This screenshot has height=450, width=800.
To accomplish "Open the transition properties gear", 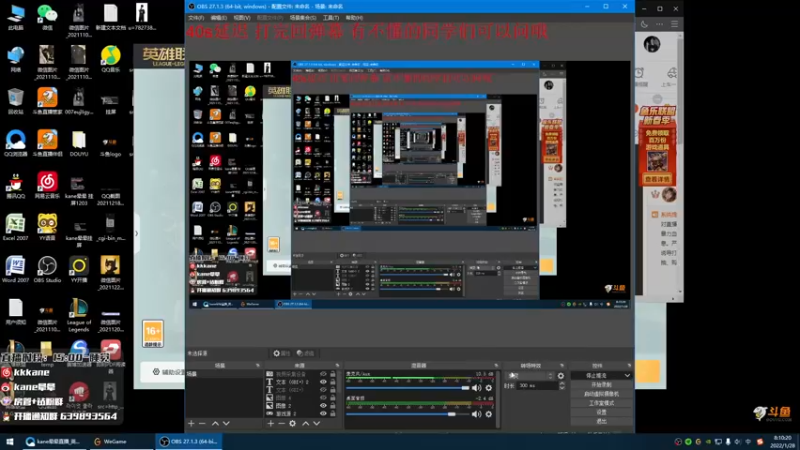I will pos(561,376).
